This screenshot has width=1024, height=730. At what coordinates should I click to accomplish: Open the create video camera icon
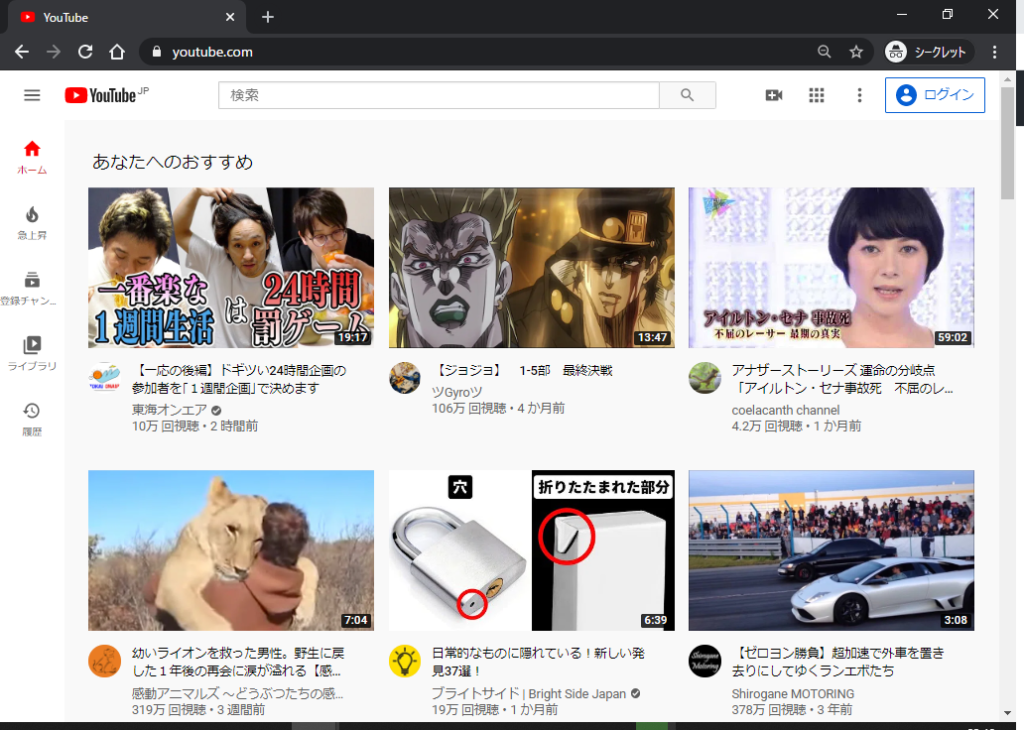pos(773,95)
